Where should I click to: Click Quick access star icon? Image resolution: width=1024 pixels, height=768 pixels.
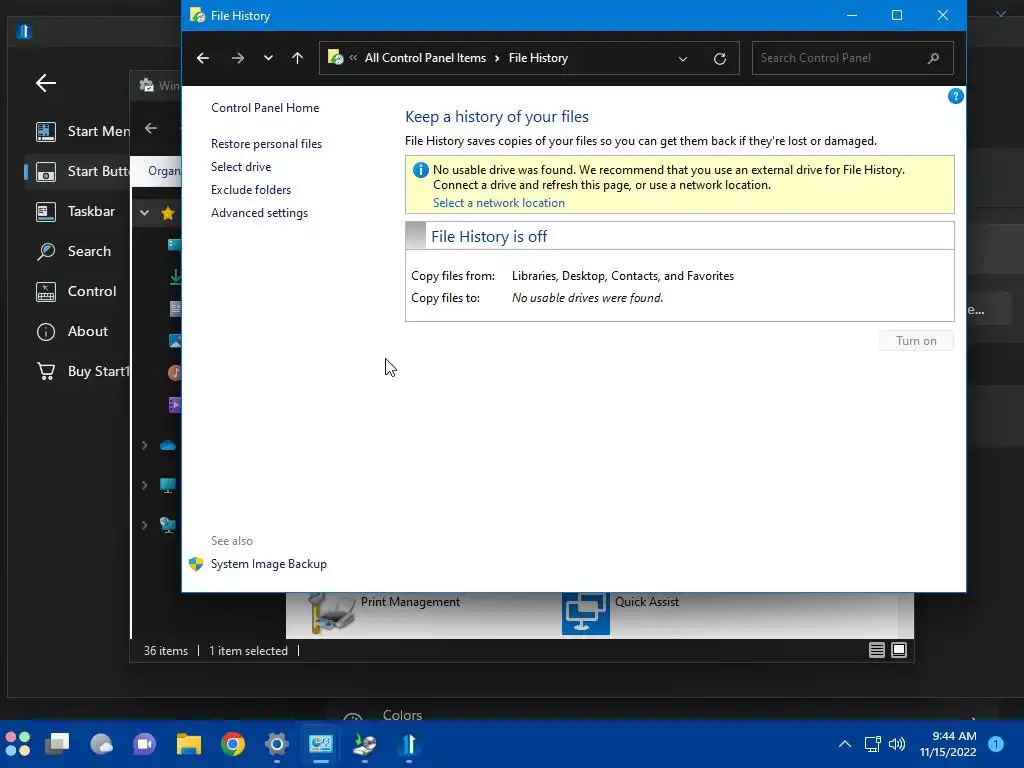[x=168, y=213]
